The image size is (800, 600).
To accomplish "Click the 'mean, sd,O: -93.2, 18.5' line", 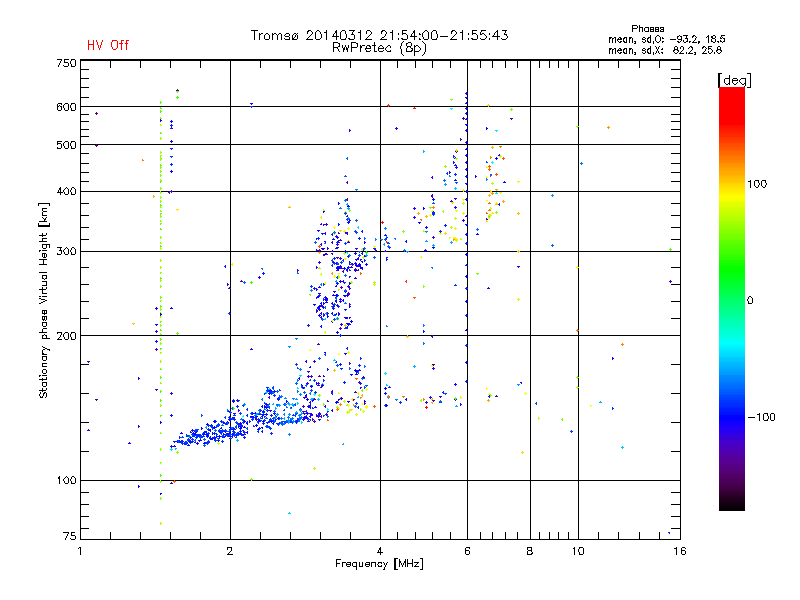I will coord(666,39).
